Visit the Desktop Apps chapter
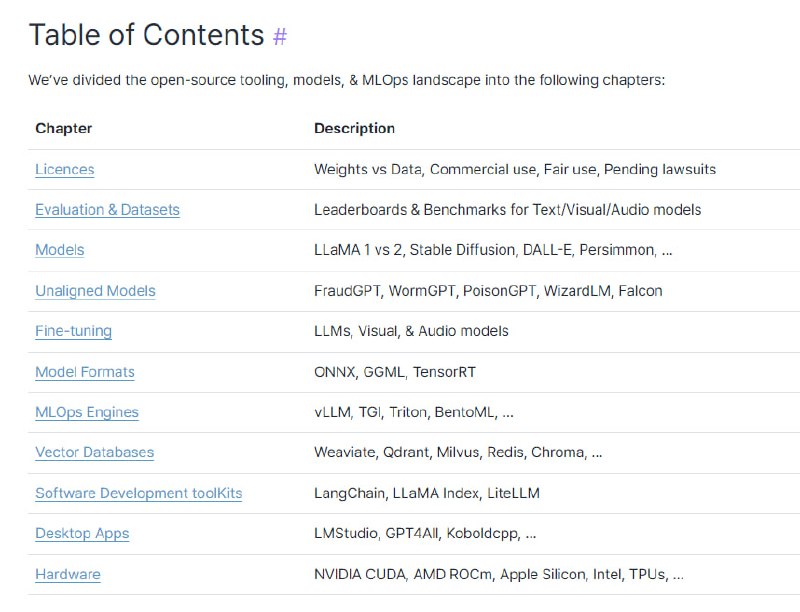The image size is (800, 612). 82,533
